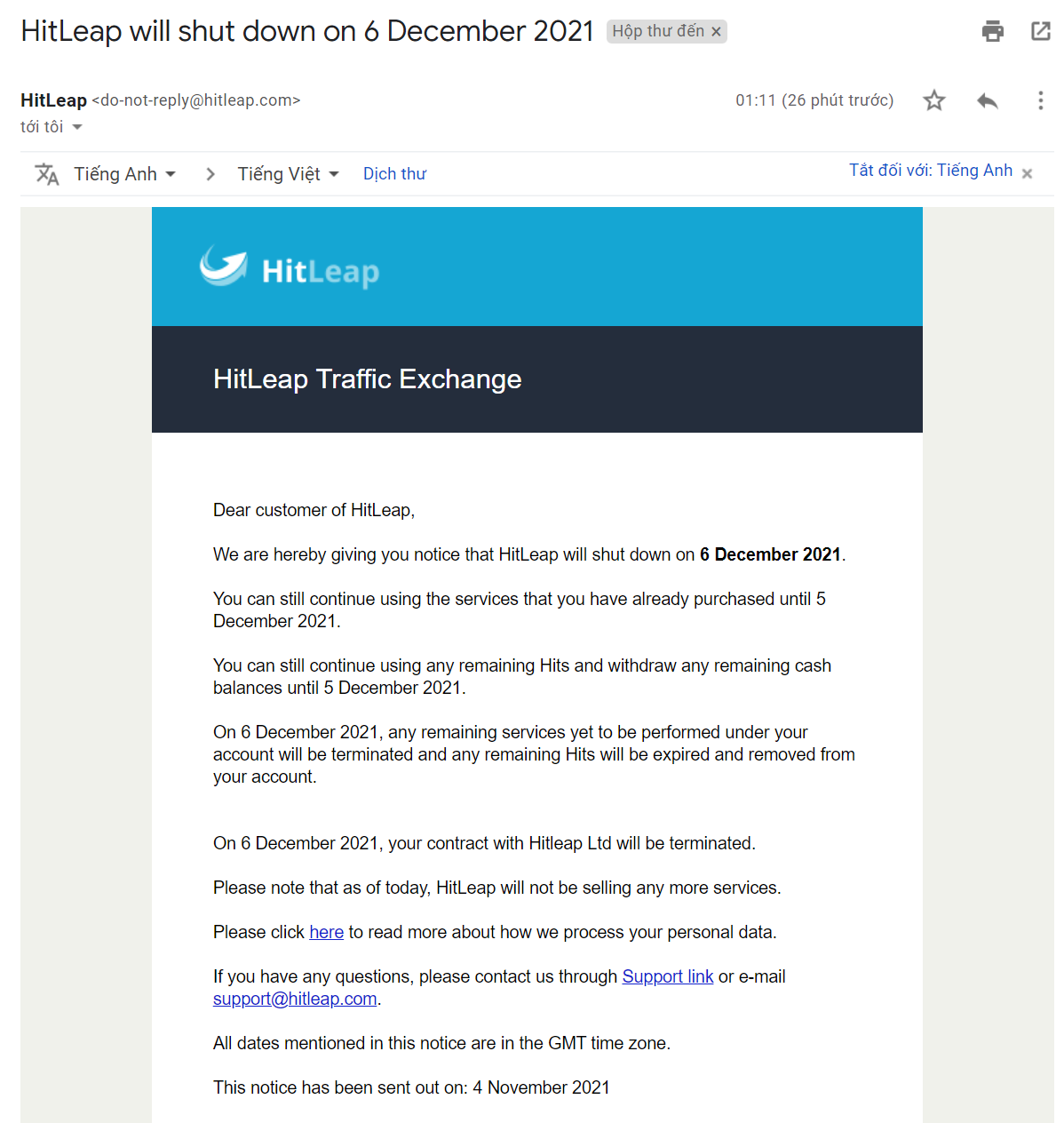The image size is (1064, 1123).
Task: Click 'Tắt đối với: Tiếng Anh' link
Action: coord(930,171)
